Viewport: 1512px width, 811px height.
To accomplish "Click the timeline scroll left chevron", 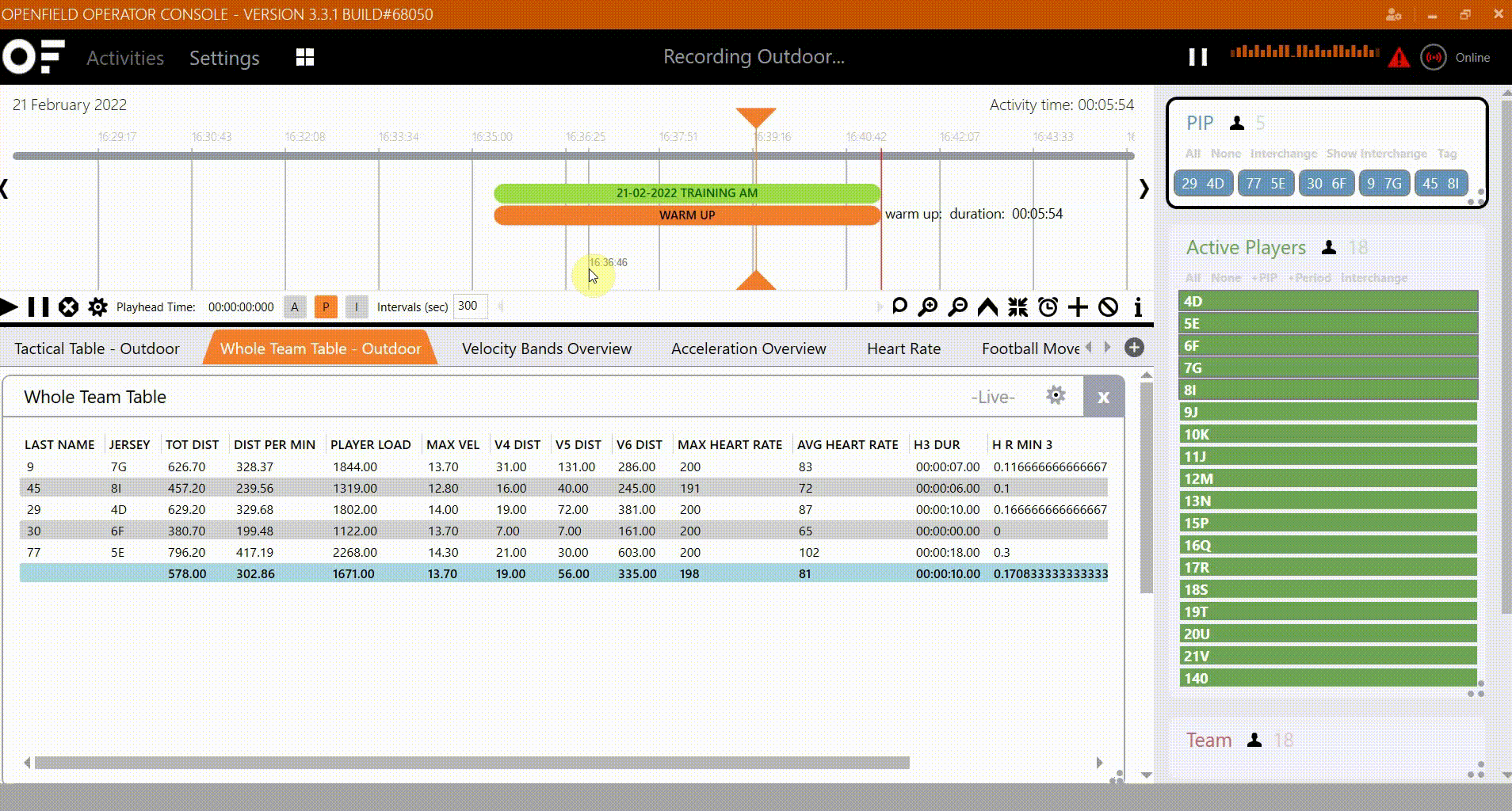I will click(x=5, y=188).
